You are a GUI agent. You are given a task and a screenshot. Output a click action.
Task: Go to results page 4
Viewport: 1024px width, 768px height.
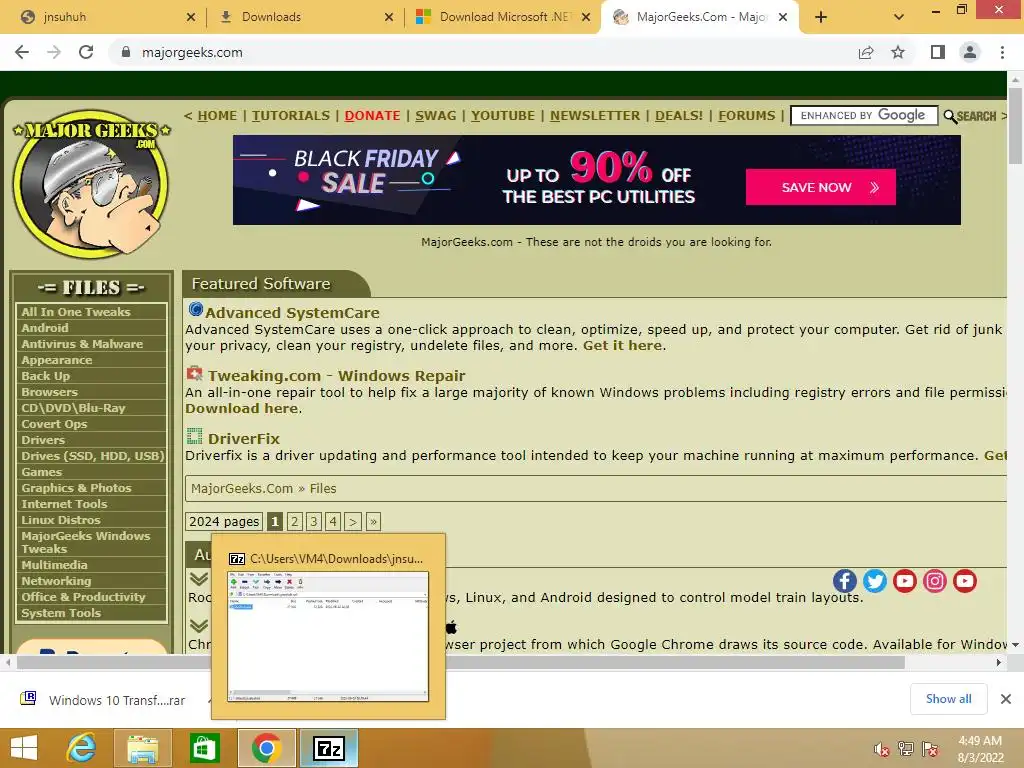point(333,521)
